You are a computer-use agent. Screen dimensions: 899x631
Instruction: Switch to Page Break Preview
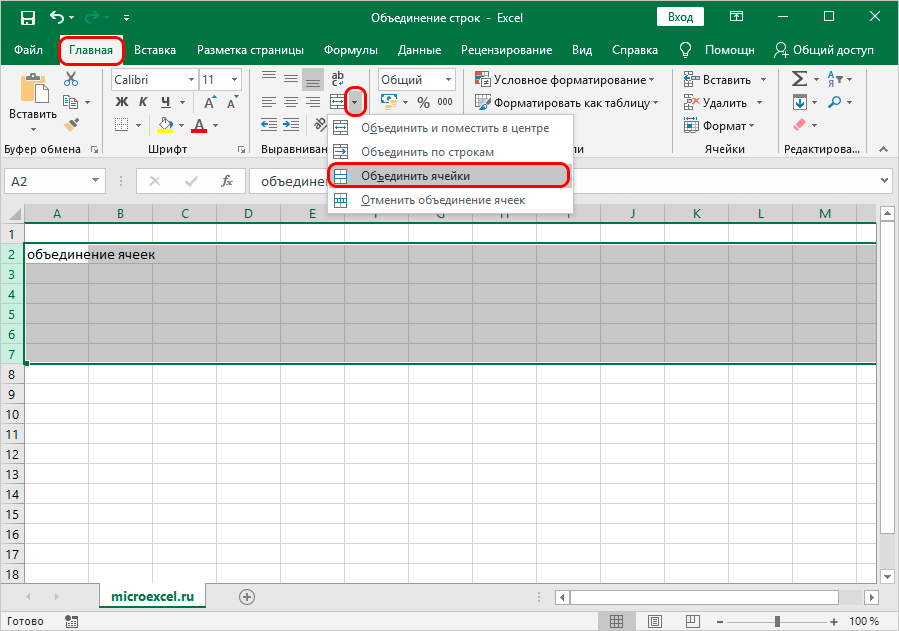tap(693, 621)
